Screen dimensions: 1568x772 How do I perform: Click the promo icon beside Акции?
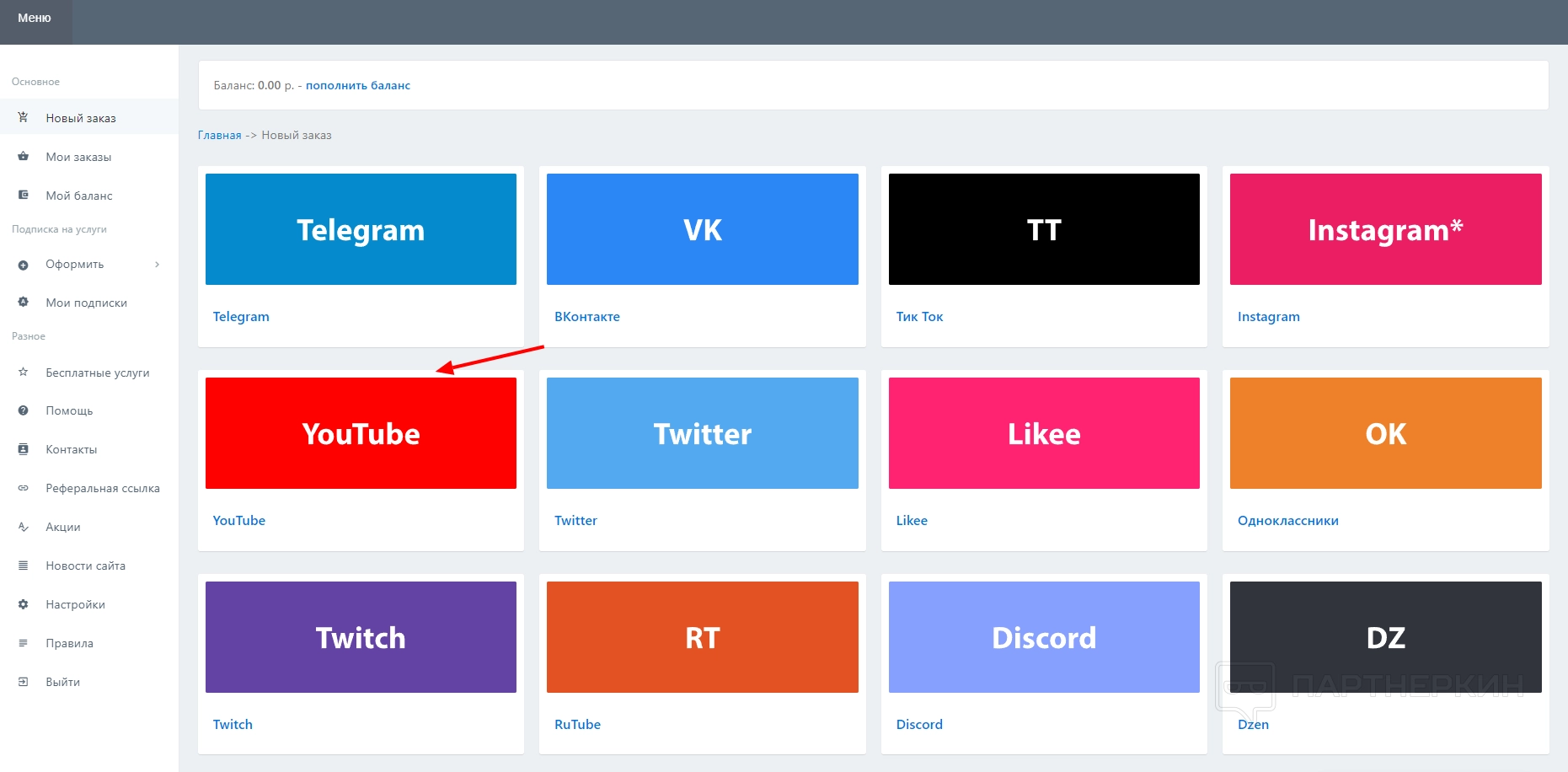[24, 527]
